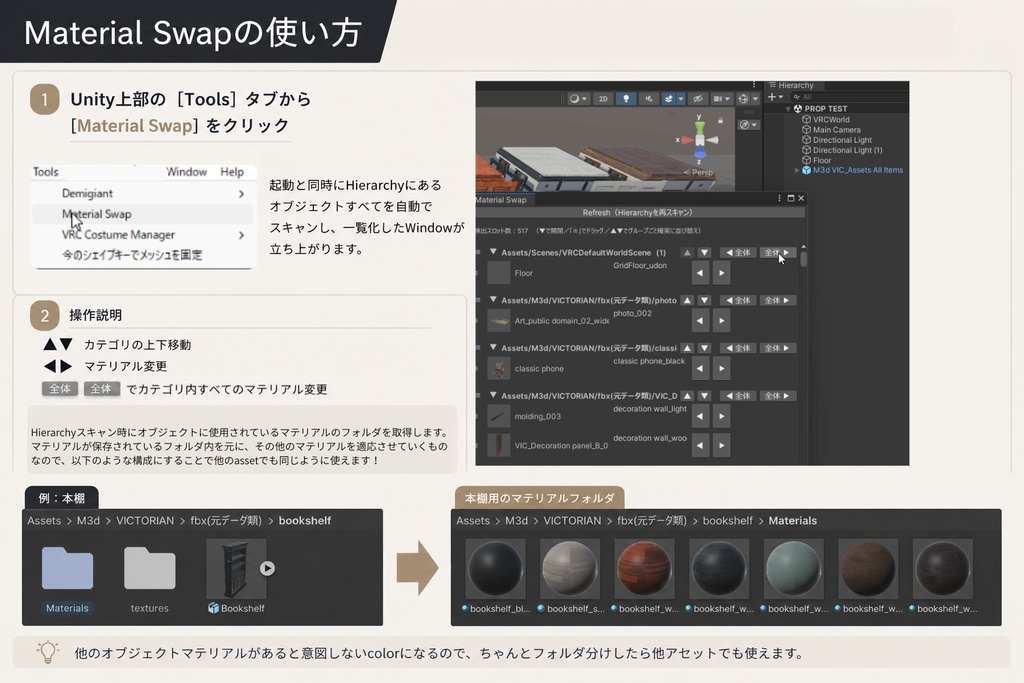
Task: Next material for Art_public domain_02_wide
Action: (x=722, y=321)
